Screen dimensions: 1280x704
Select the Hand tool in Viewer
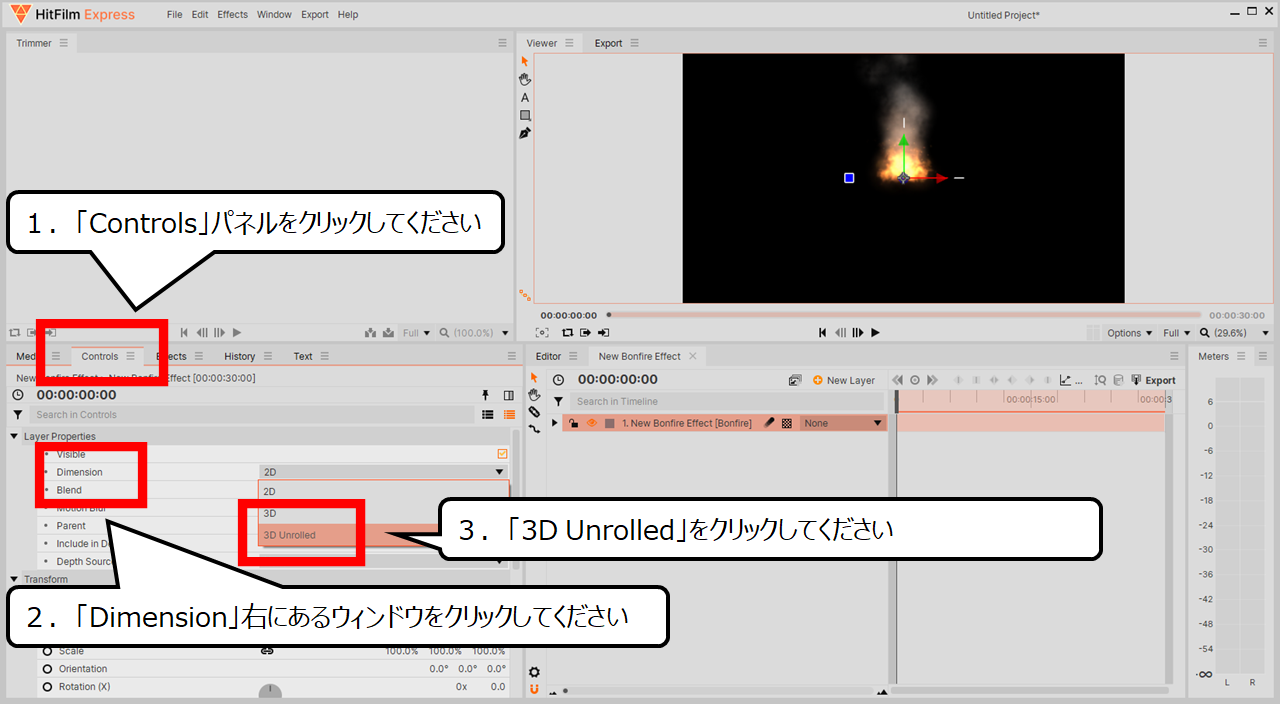point(525,79)
